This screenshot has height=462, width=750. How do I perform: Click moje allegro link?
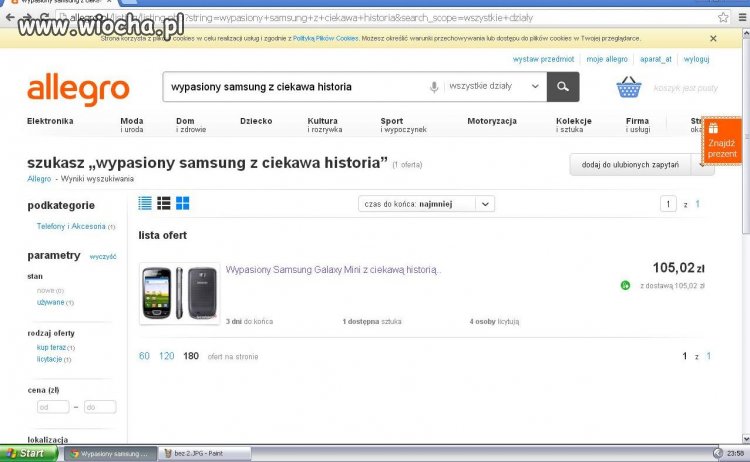tap(607, 59)
